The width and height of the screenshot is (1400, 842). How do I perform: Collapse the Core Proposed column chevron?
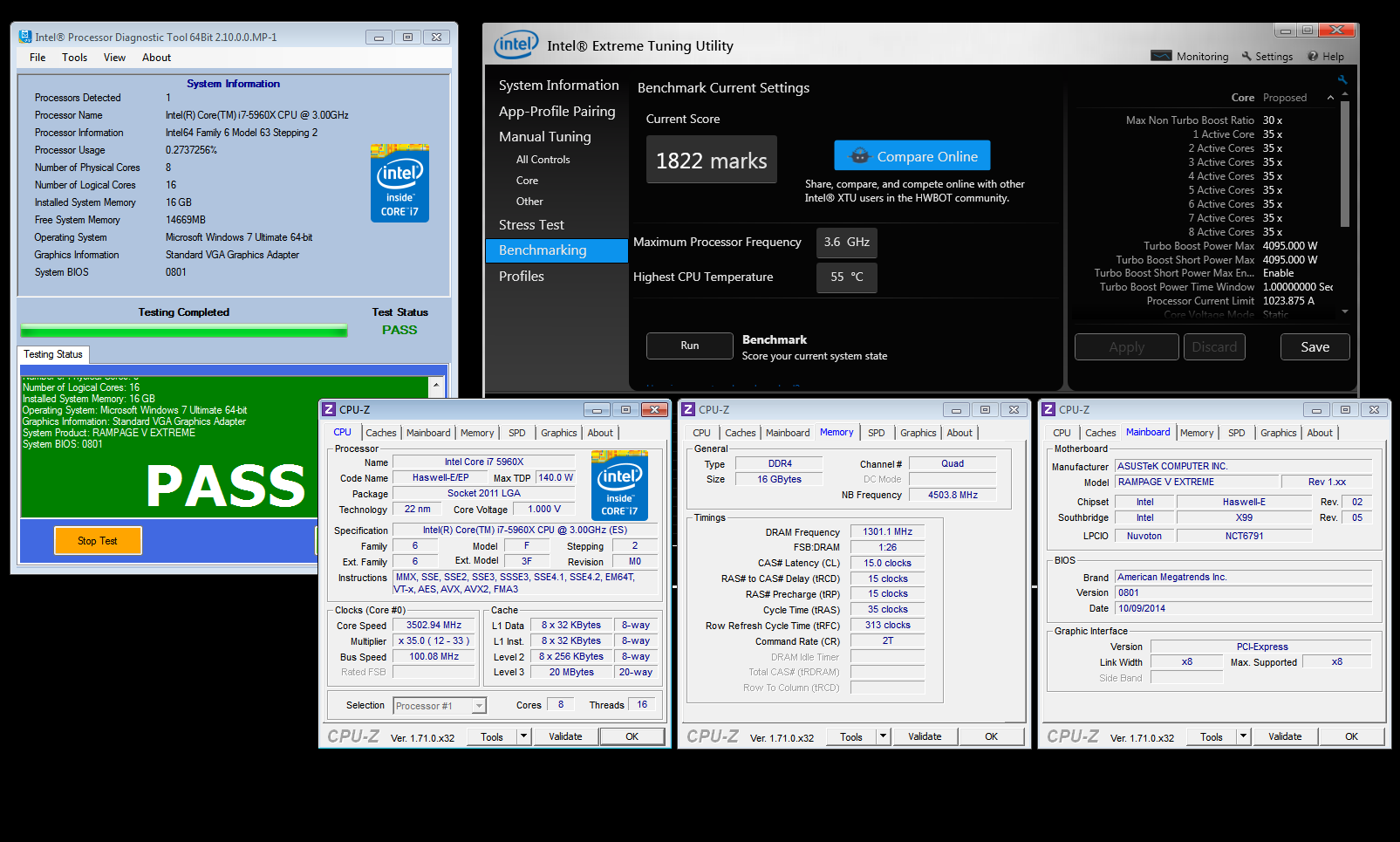pyautogui.click(x=1330, y=98)
